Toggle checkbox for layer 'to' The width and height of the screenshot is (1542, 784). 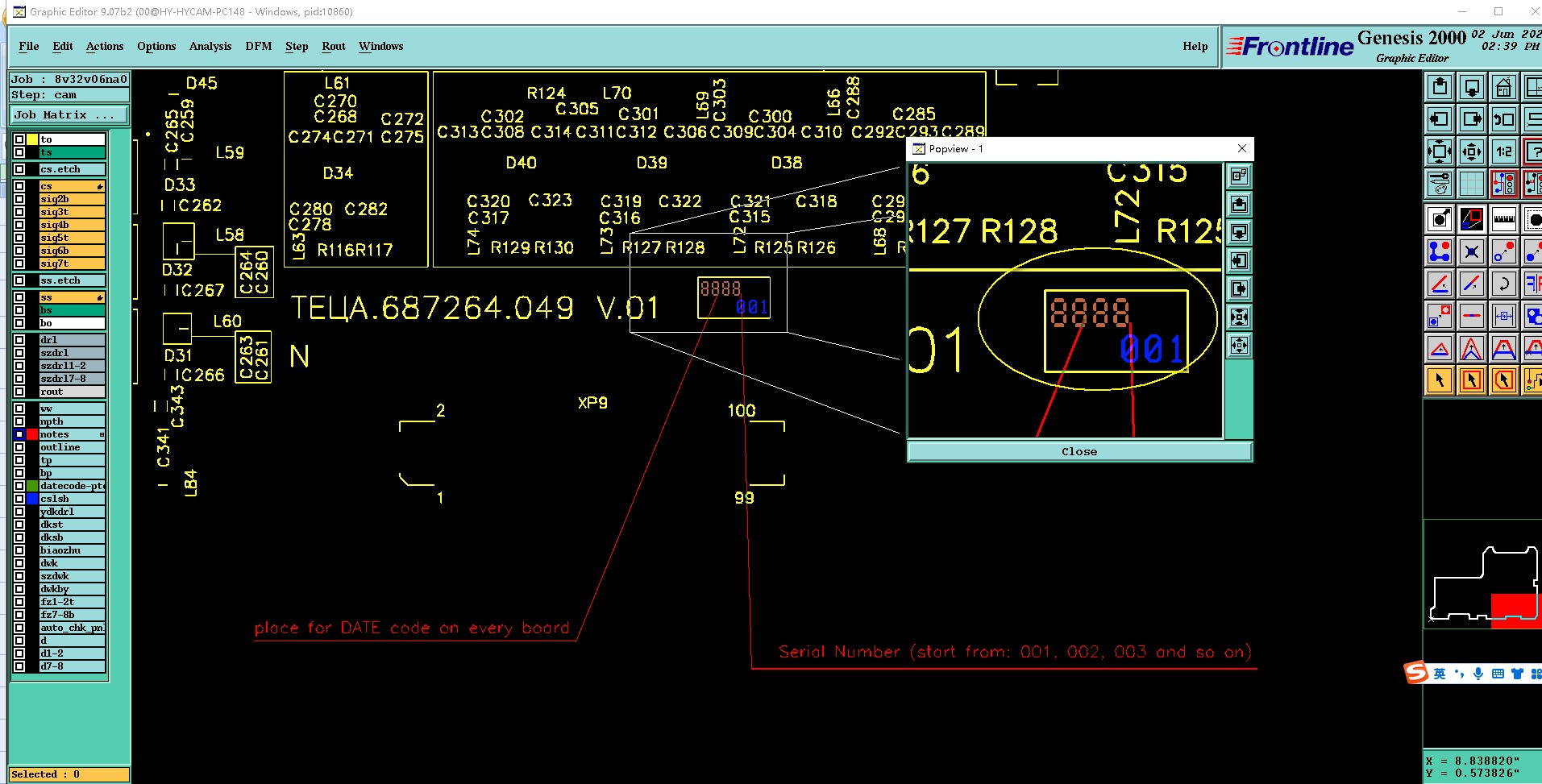[x=19, y=139]
